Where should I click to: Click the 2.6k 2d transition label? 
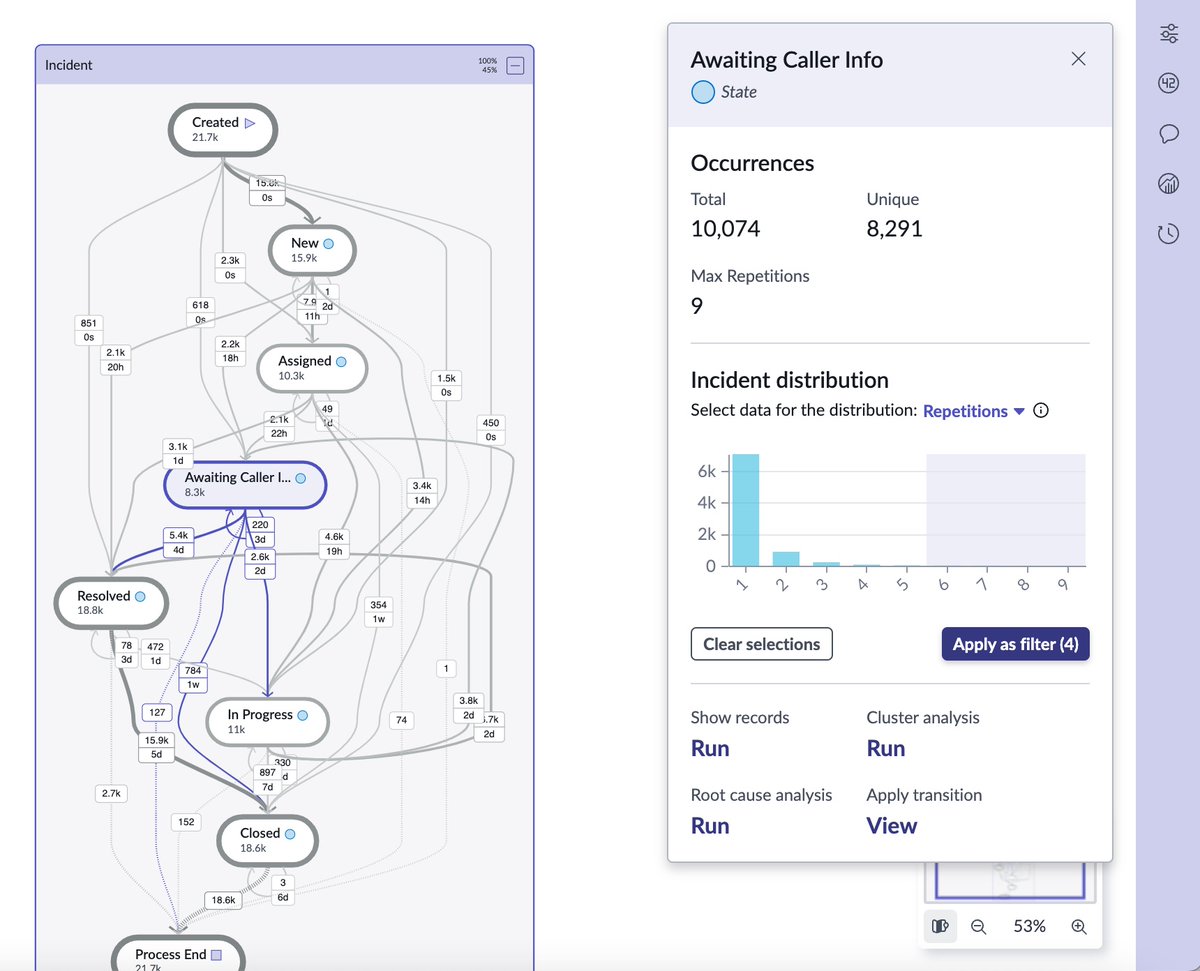pos(260,564)
